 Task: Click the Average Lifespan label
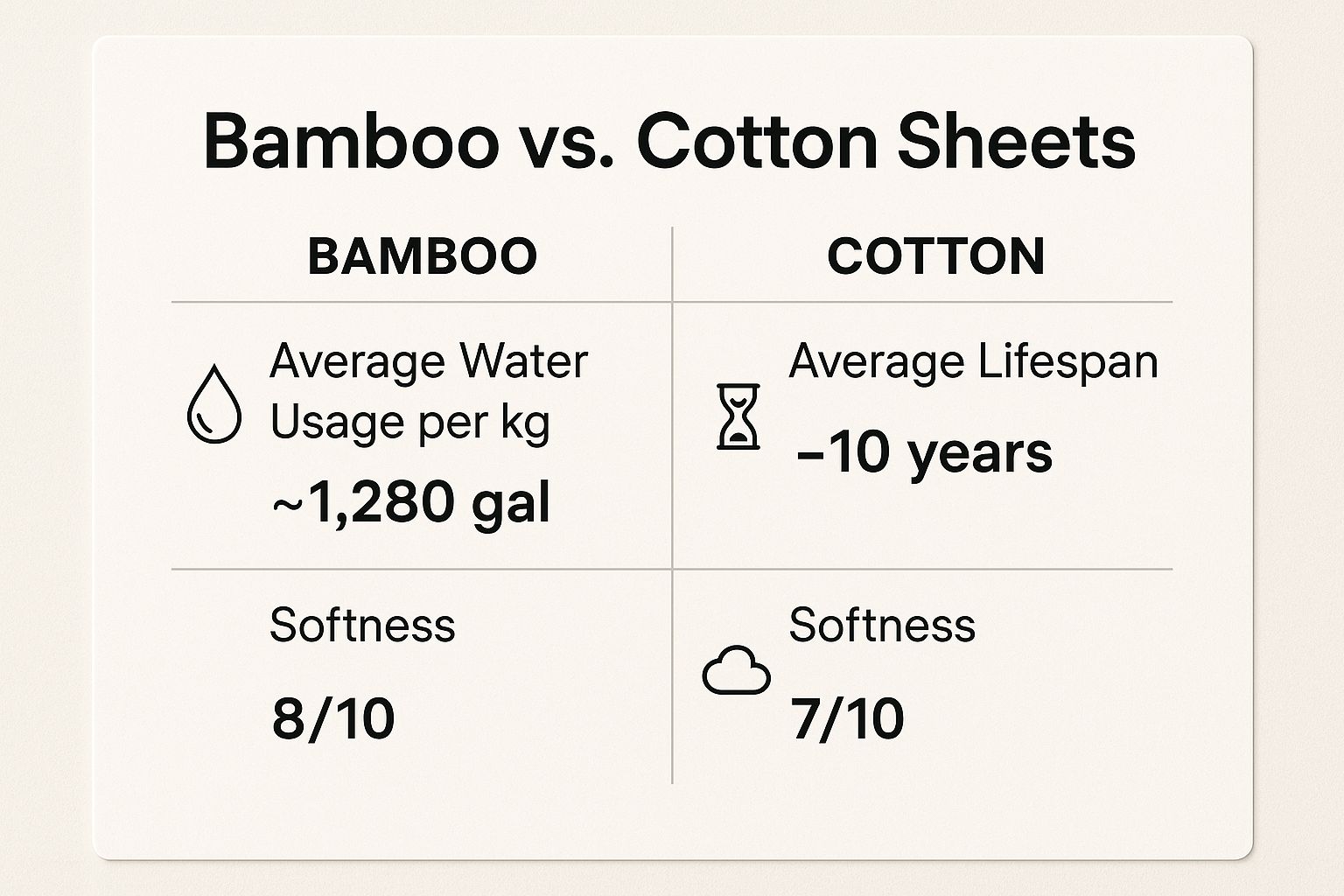coord(974,361)
